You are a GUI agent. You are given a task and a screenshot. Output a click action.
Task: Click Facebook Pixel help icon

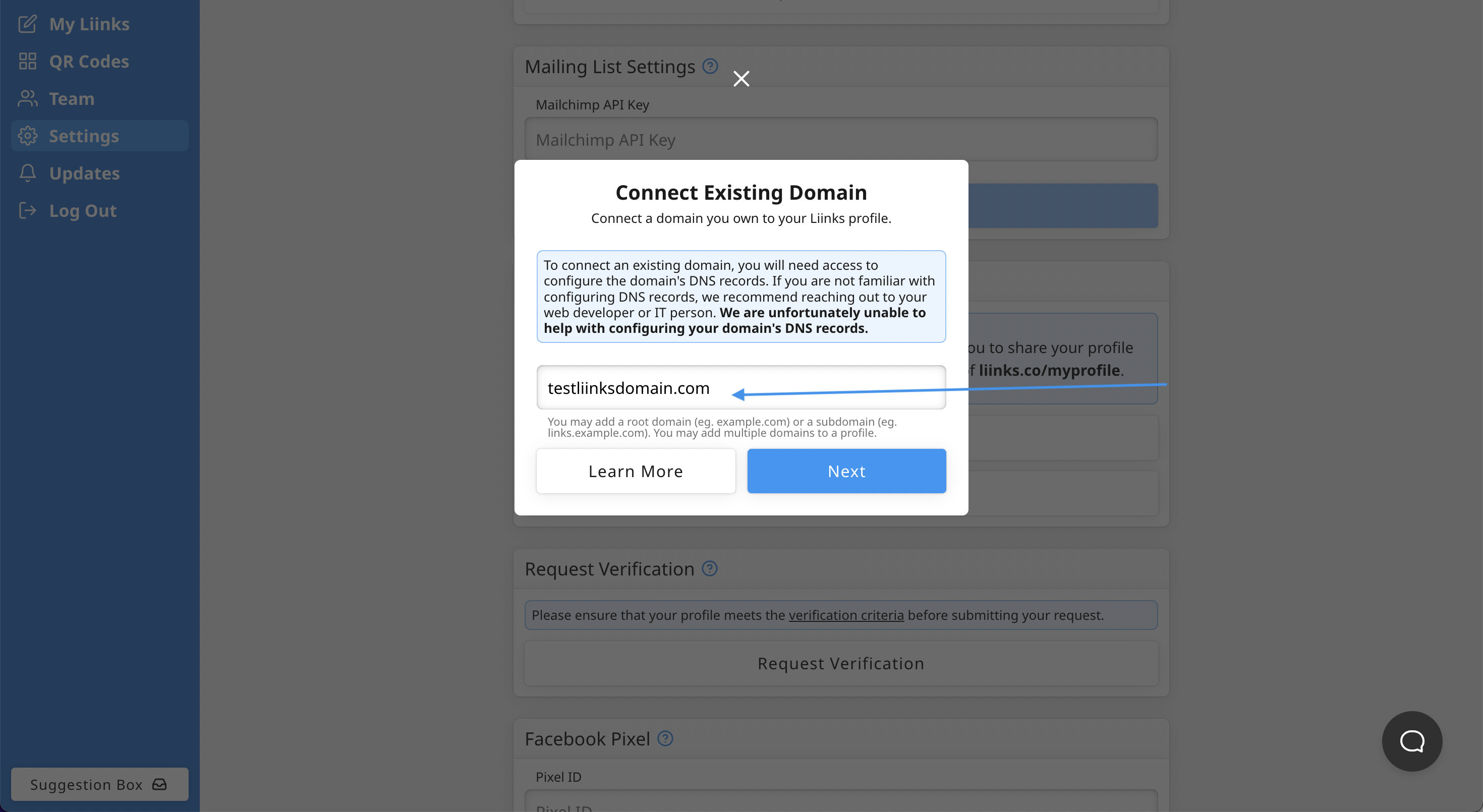[665, 738]
